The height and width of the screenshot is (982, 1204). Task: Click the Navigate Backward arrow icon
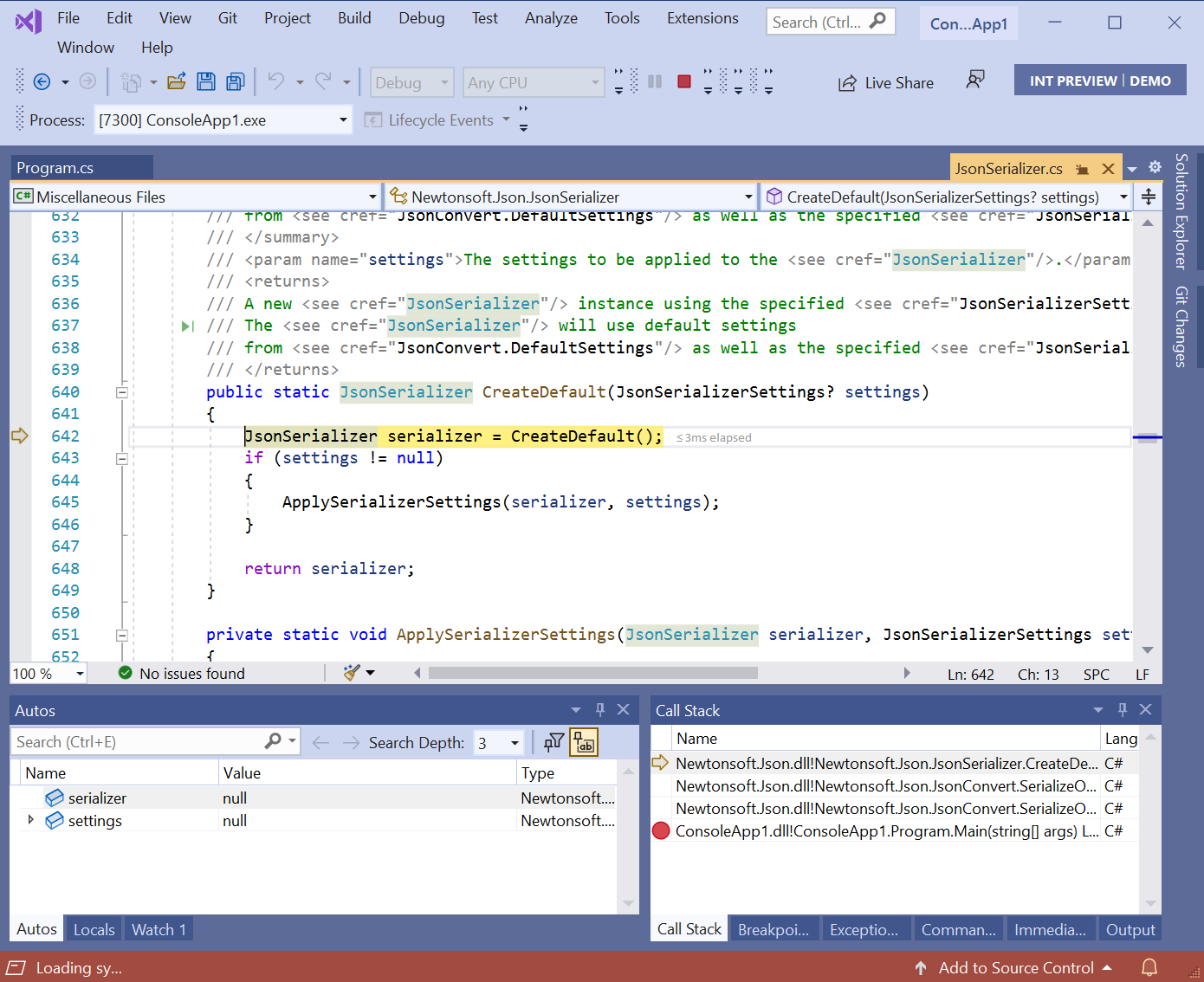[x=42, y=82]
